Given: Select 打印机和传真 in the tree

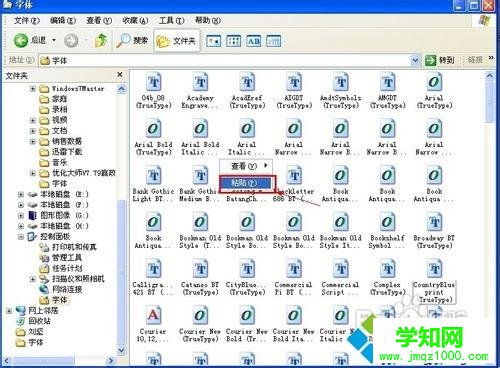Looking at the screenshot, I should tap(74, 247).
